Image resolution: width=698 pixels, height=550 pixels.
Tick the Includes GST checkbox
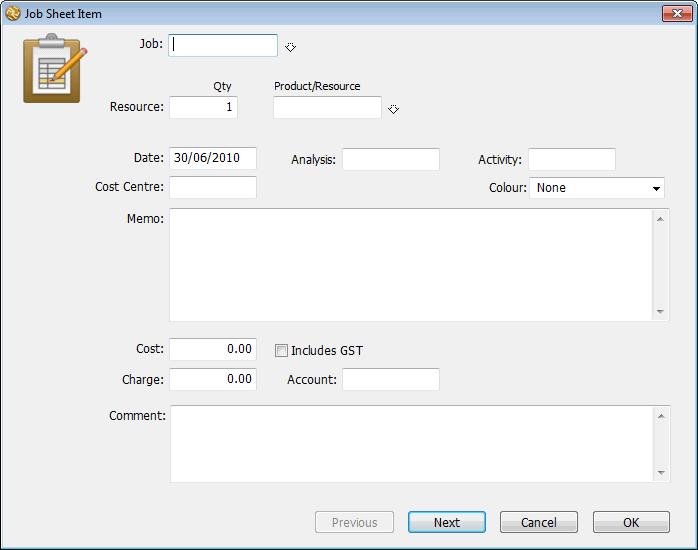[x=281, y=351]
